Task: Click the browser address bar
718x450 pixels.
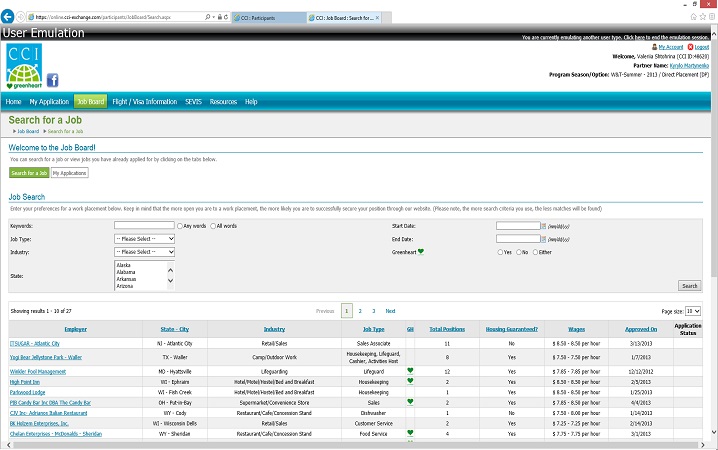Action: [119, 17]
